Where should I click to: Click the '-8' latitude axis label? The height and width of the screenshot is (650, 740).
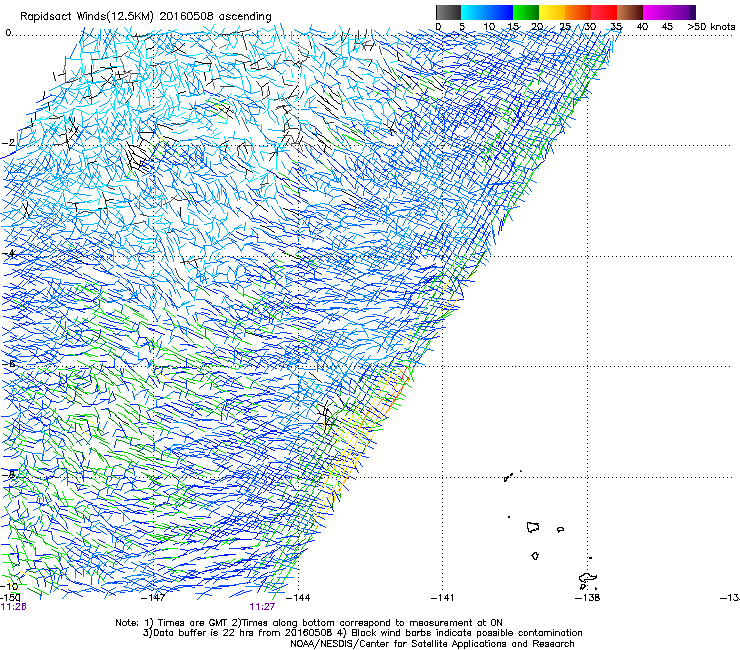point(8,475)
